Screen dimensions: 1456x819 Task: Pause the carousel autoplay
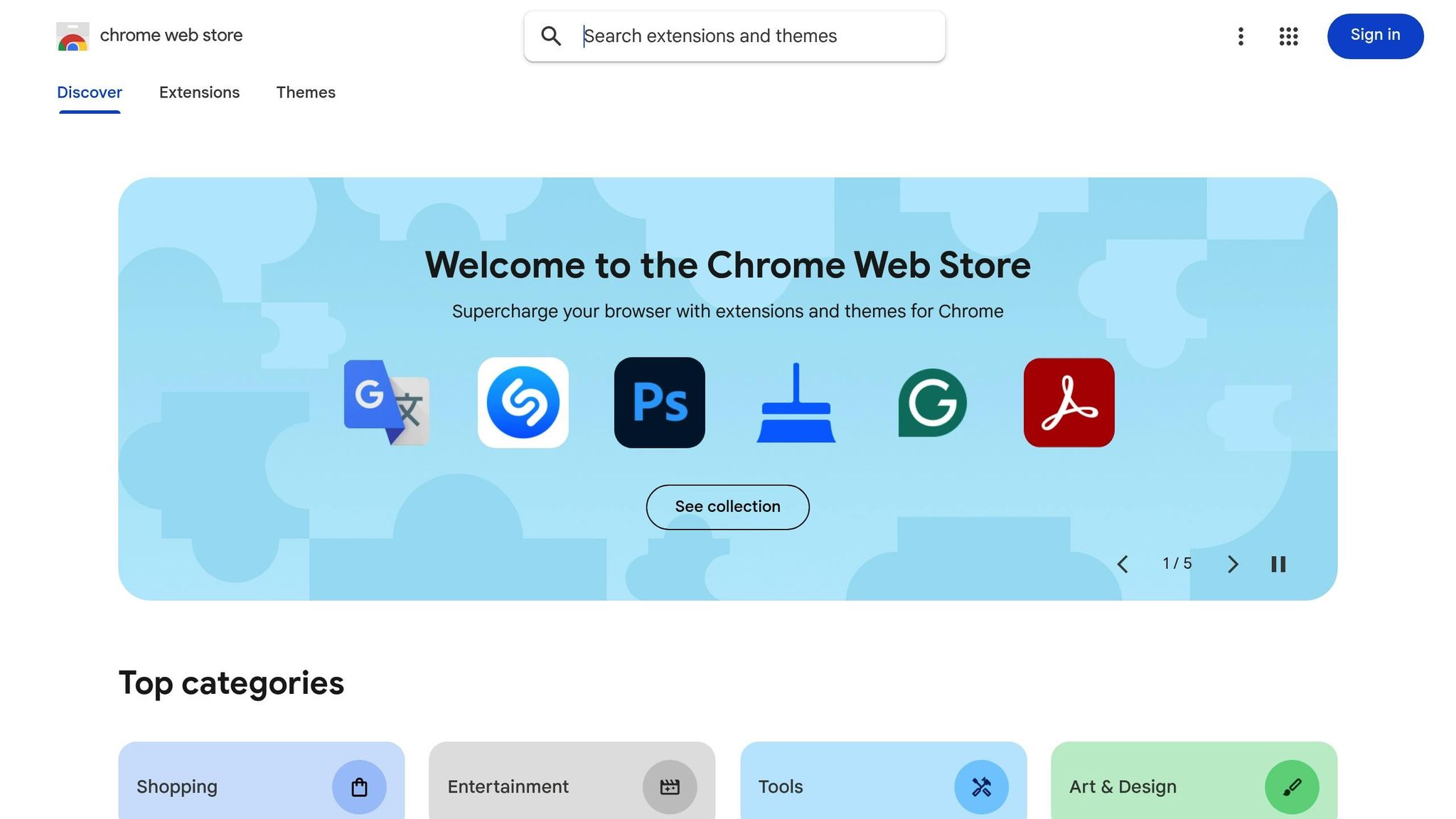[x=1278, y=564]
